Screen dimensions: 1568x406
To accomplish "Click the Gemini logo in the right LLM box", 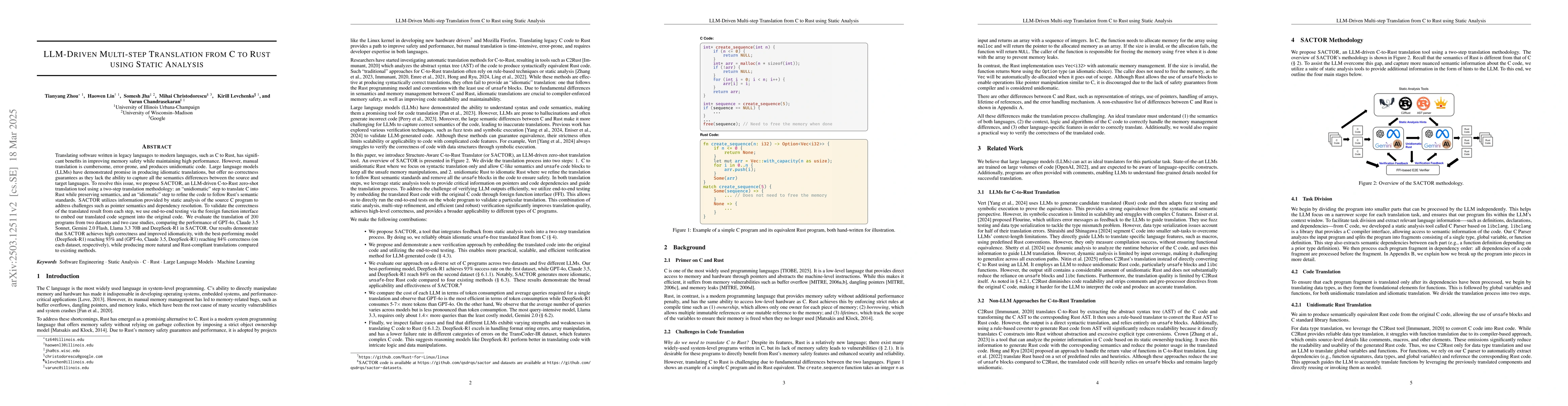I will pos(1432,145).
